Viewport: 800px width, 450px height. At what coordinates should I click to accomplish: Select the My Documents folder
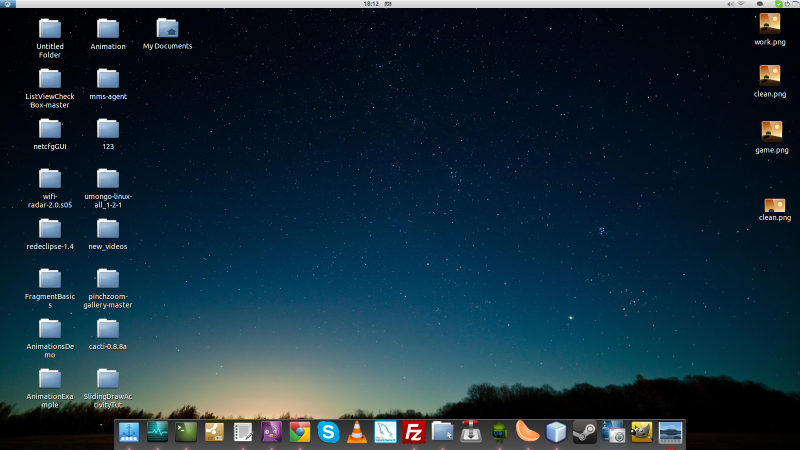(x=167, y=29)
